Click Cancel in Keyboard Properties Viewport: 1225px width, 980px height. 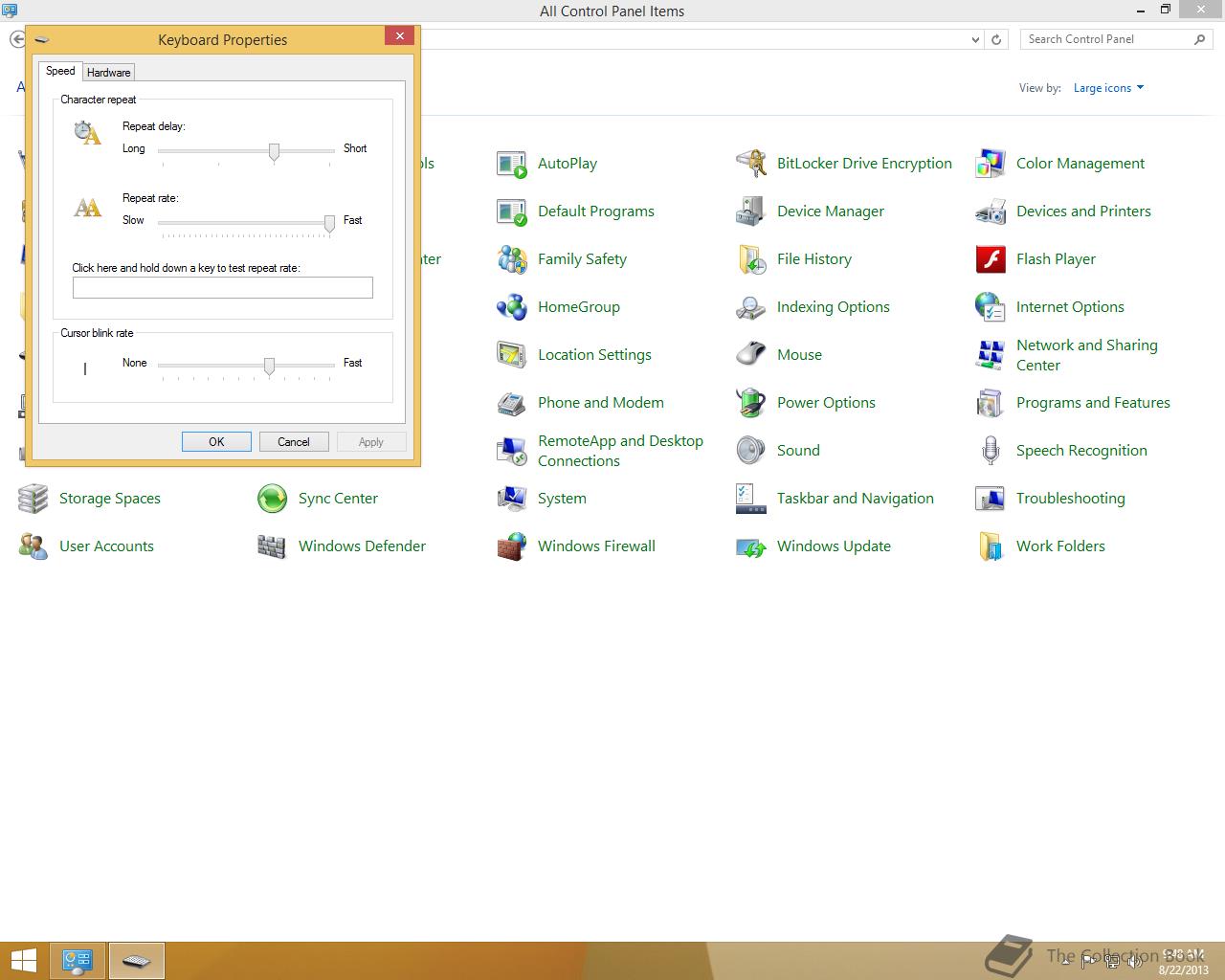pos(294,442)
